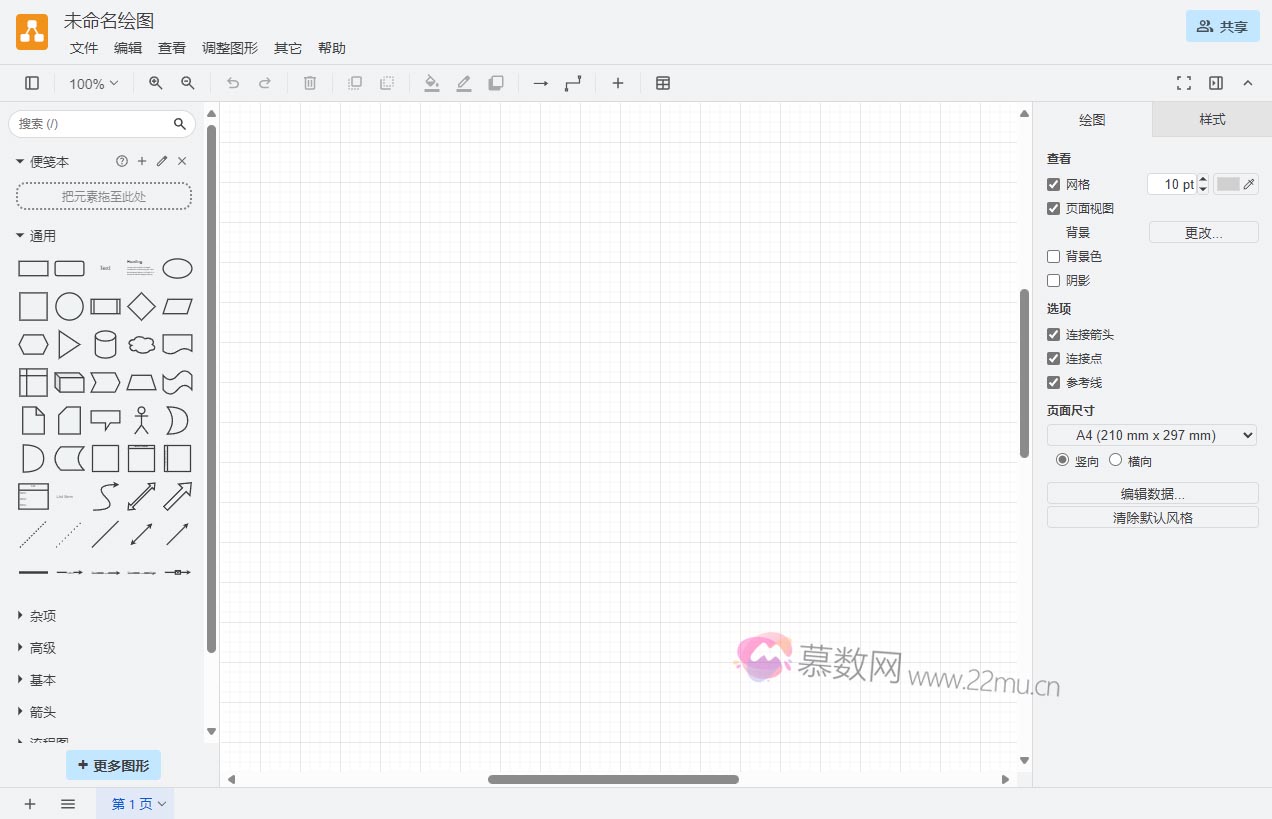The width and height of the screenshot is (1272, 819).
Task: Click the zoom in magnifier icon
Action: point(155,83)
